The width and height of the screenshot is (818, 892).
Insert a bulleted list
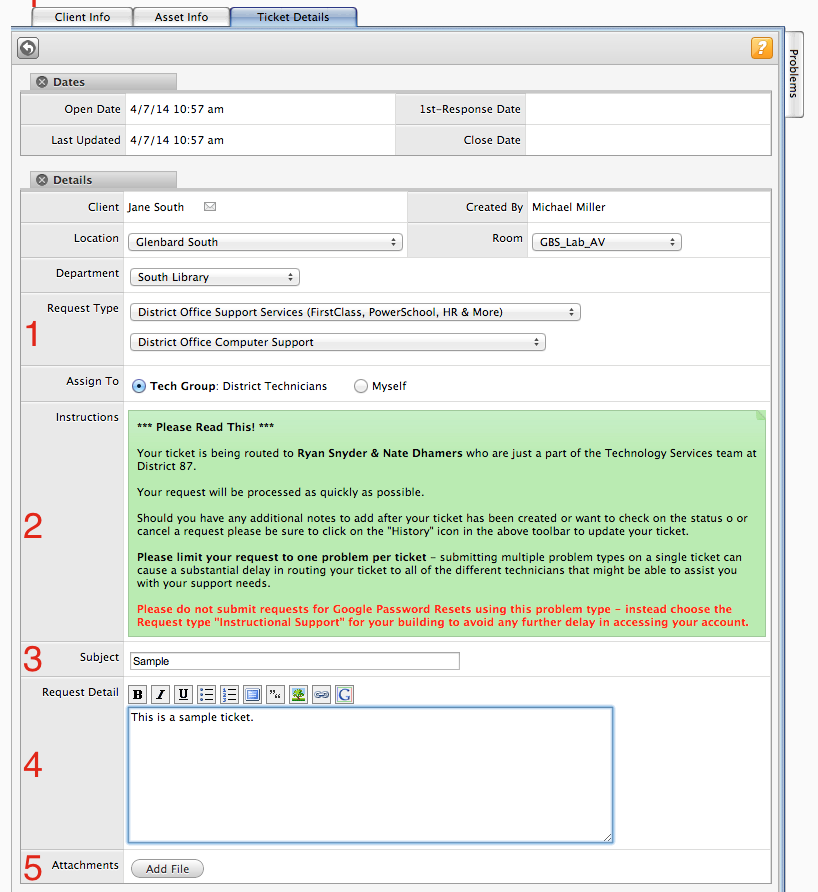[x=207, y=694]
